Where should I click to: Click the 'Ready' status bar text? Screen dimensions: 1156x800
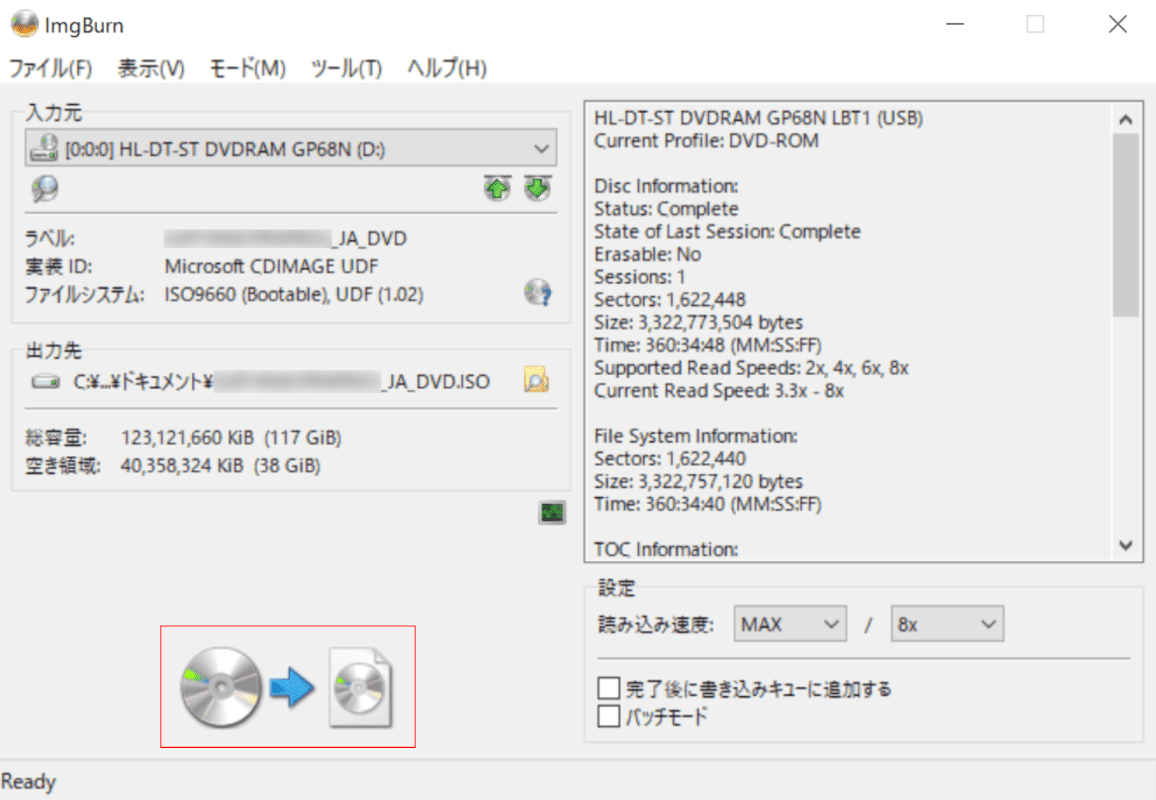pos(29,782)
